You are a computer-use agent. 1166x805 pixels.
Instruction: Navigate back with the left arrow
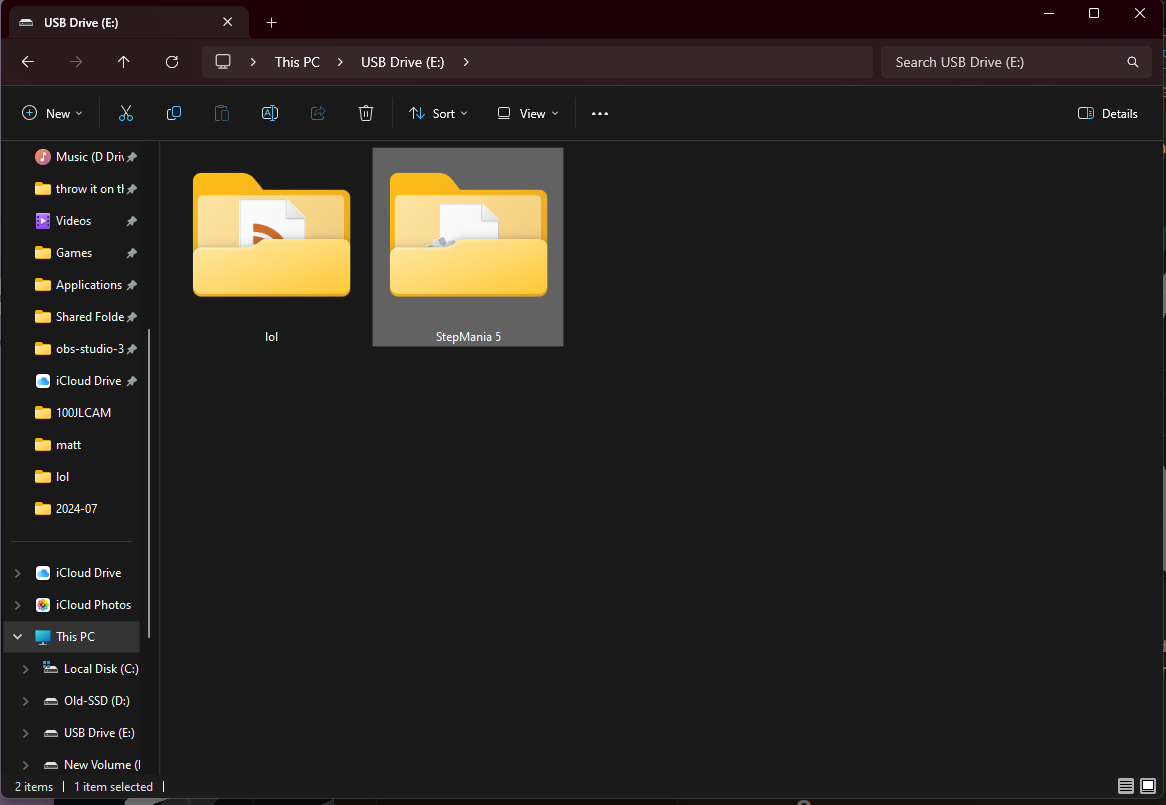(x=28, y=62)
